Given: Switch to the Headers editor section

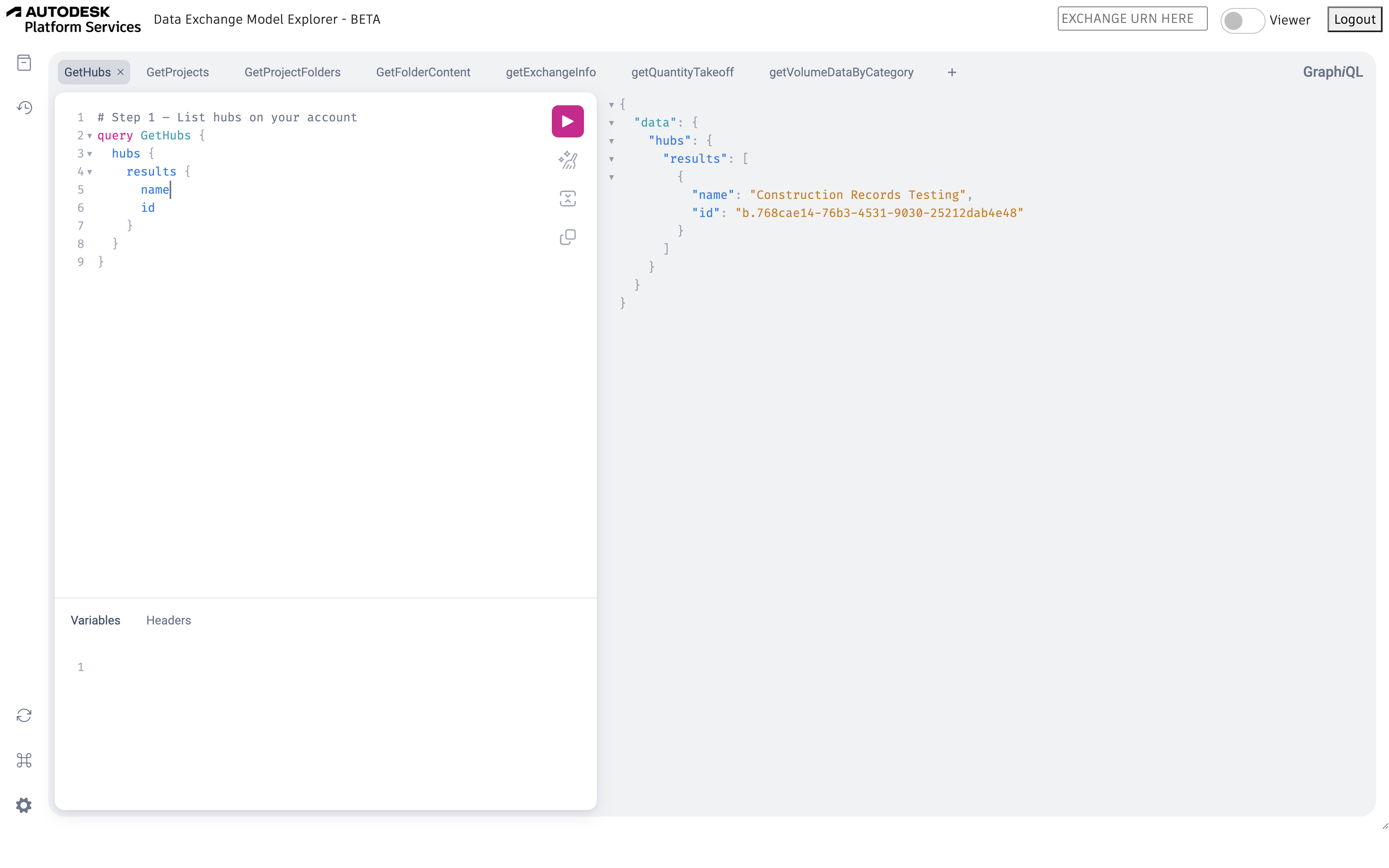Looking at the screenshot, I should point(168,620).
